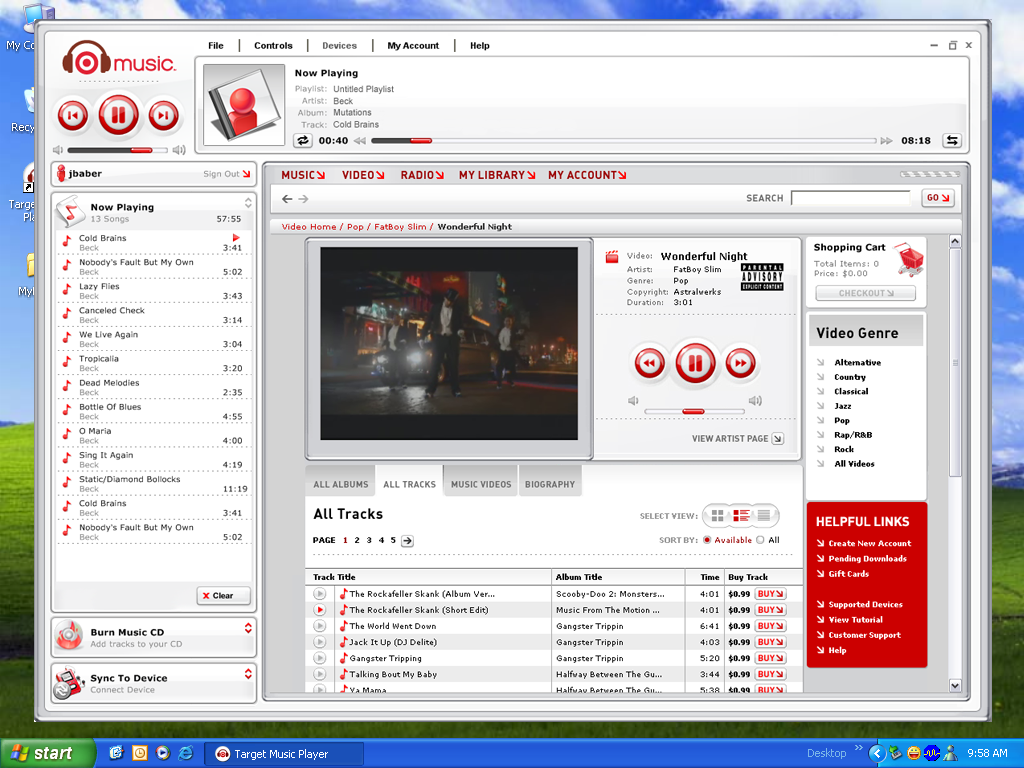Pause the main player with the large pause button
Image resolution: width=1024 pixels, height=768 pixels.
click(118, 116)
